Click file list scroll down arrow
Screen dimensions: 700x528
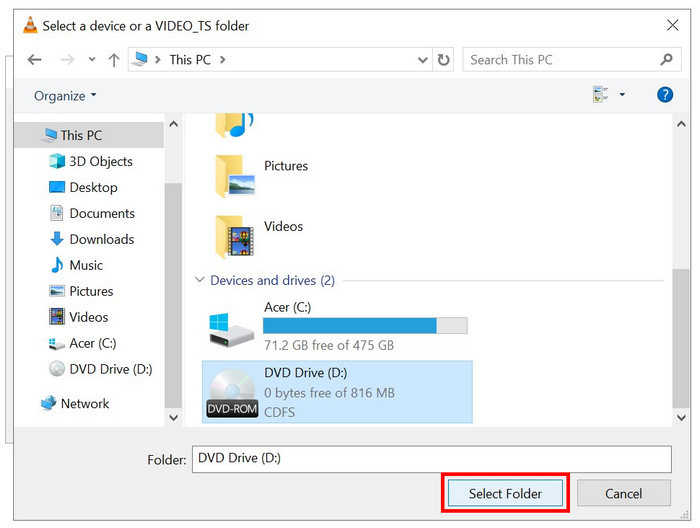[x=681, y=418]
